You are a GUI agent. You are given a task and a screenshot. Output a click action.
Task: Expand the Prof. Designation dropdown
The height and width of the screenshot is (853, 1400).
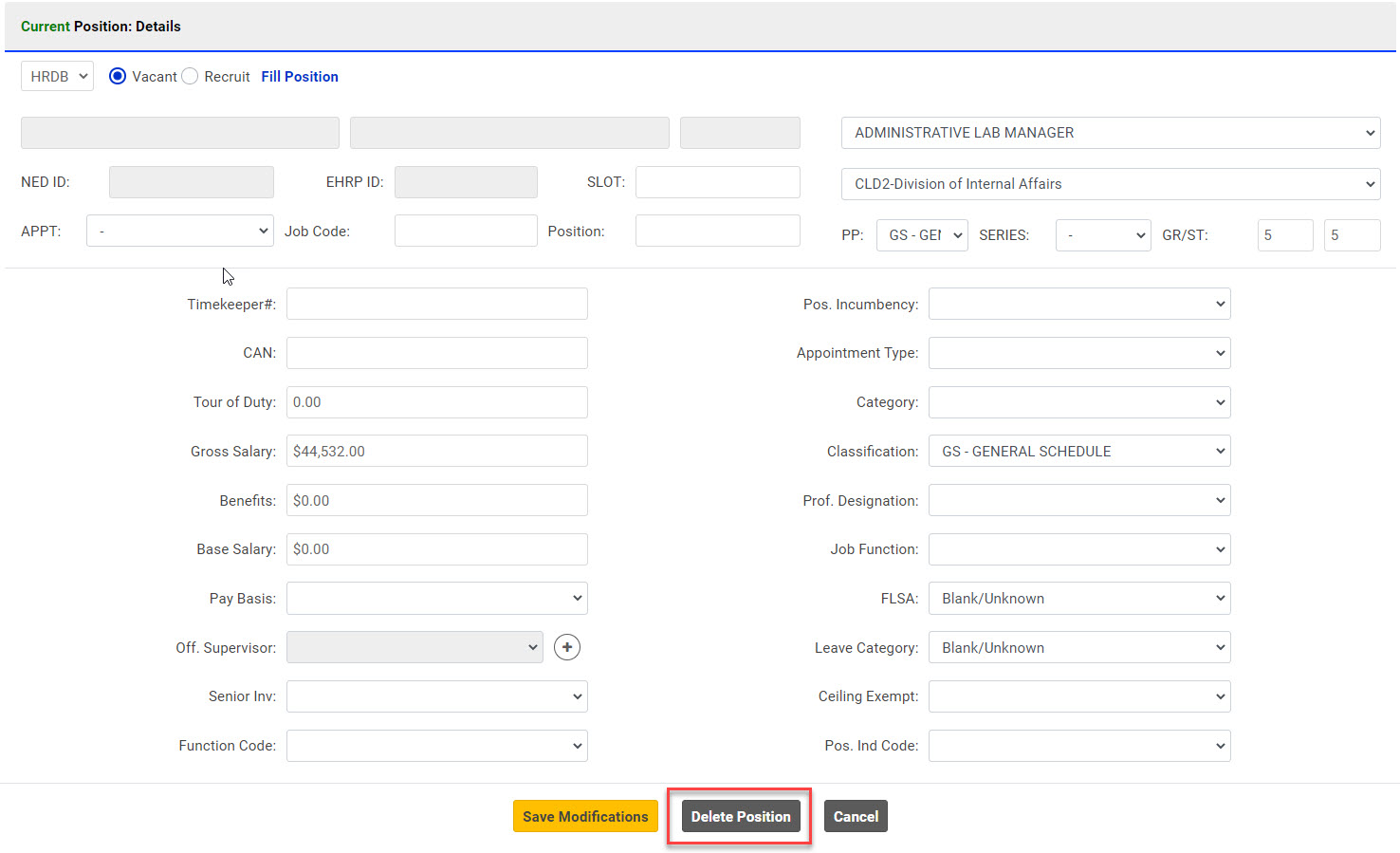[1079, 500]
